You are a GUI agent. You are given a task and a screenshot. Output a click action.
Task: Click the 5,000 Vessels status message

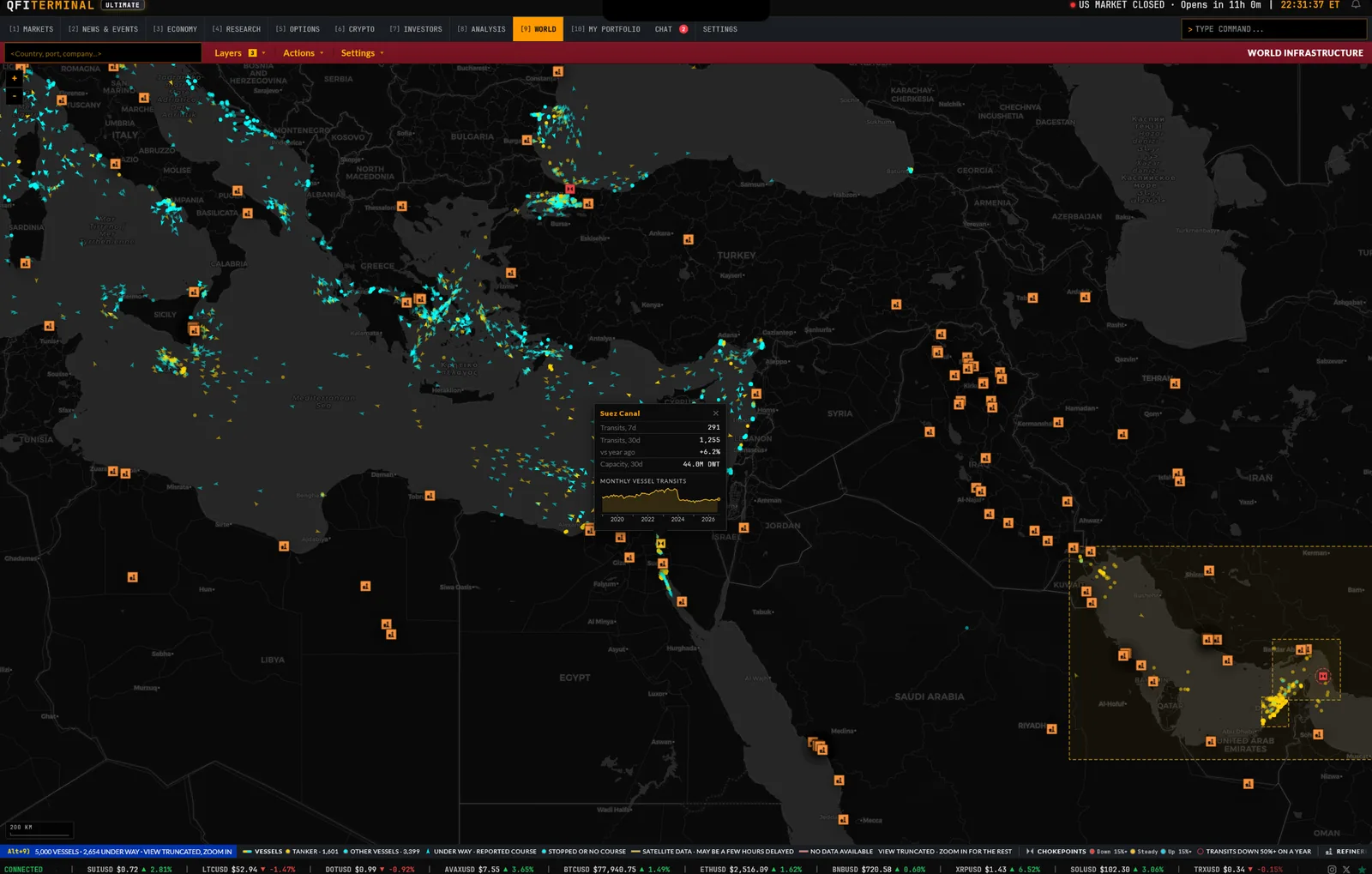(133, 852)
